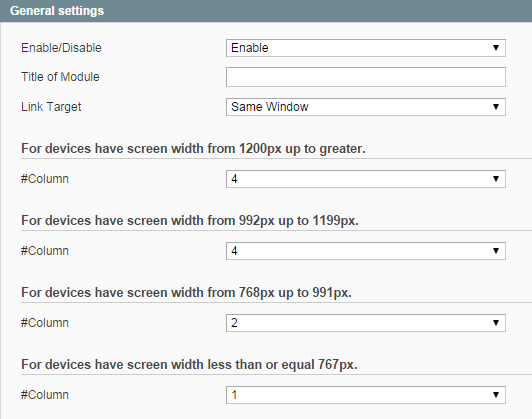Click the Same Window dropdown arrow
532x419 pixels.
[x=496, y=107]
